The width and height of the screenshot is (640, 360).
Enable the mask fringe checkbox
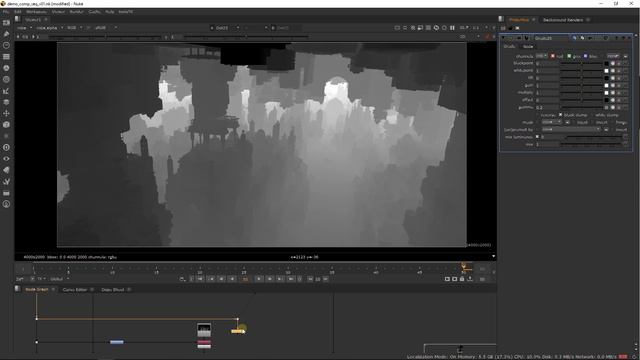coord(613,122)
